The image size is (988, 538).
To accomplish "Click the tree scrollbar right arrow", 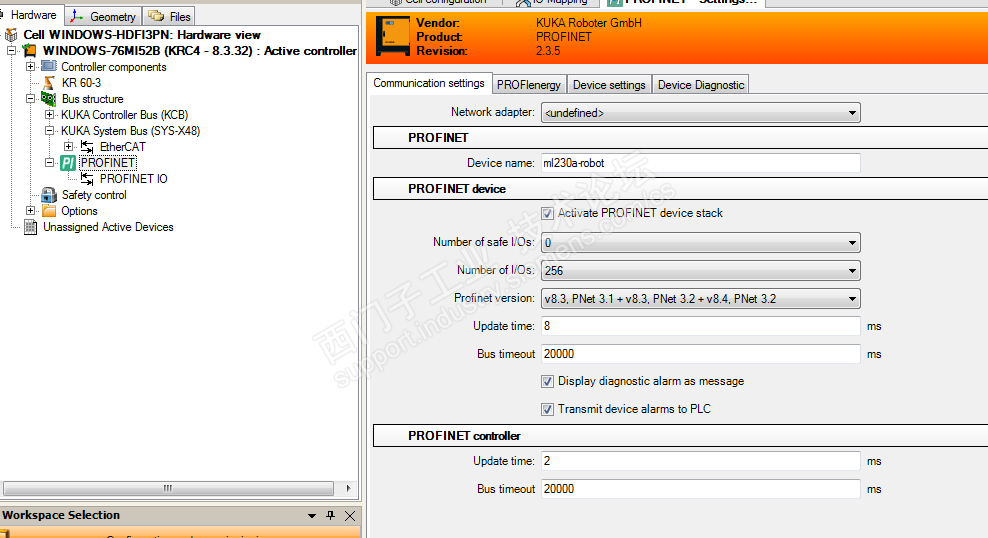I will click(348, 488).
